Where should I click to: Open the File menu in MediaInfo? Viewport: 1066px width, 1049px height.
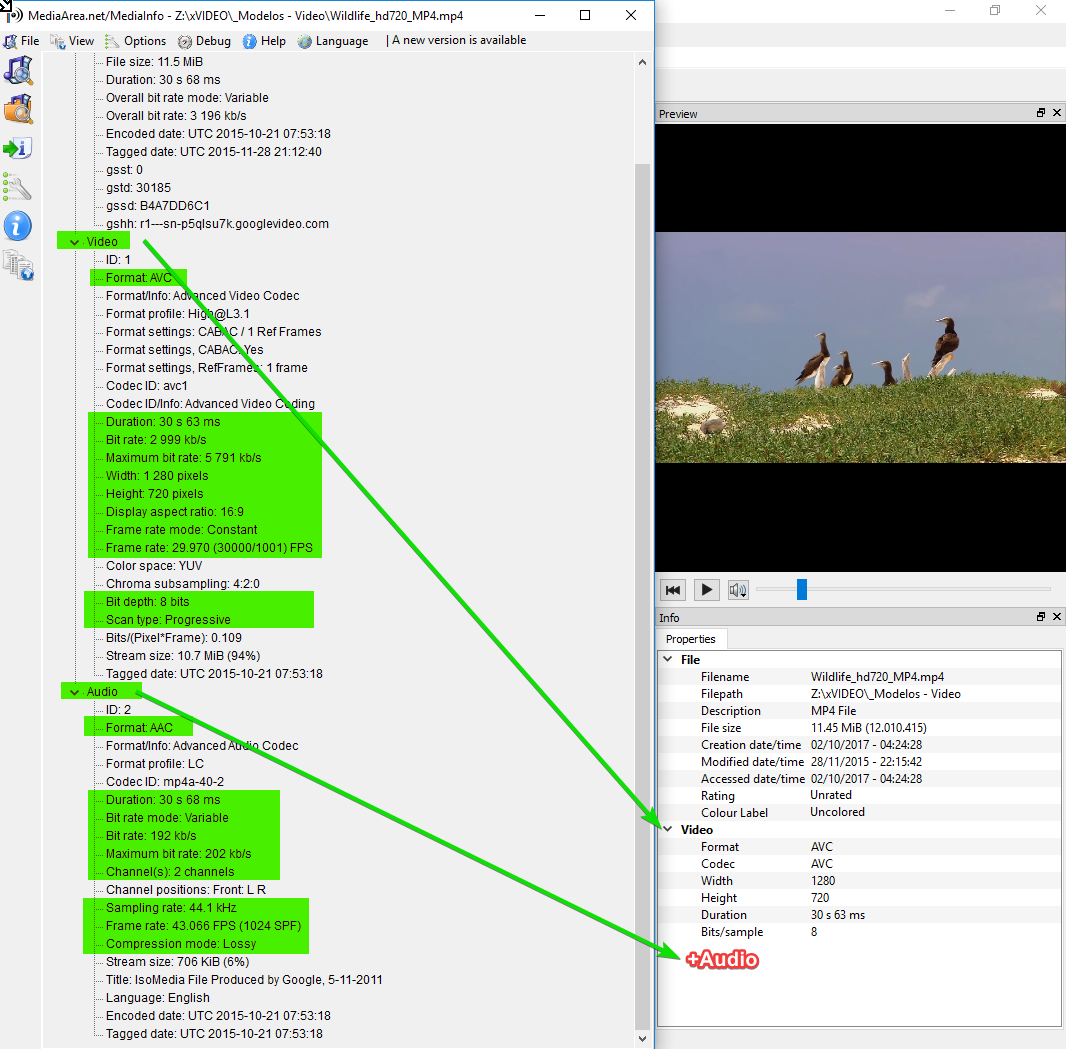coord(21,41)
